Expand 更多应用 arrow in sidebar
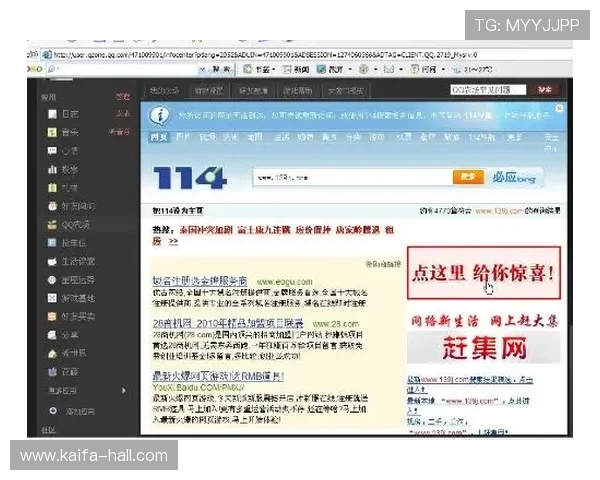 coord(124,391)
